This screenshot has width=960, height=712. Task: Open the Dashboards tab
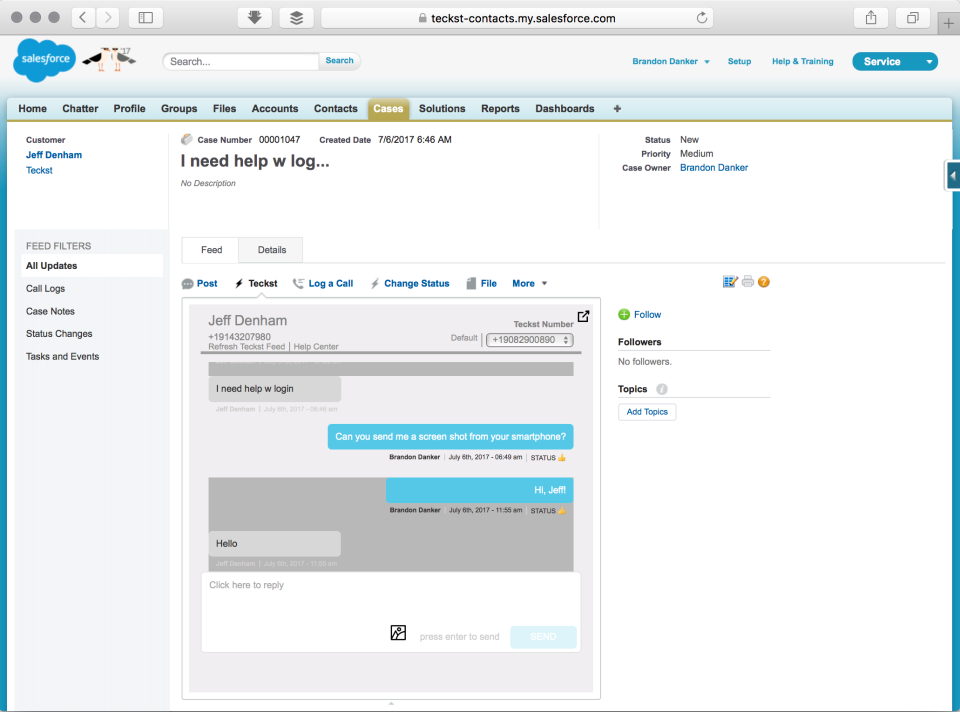pos(564,108)
